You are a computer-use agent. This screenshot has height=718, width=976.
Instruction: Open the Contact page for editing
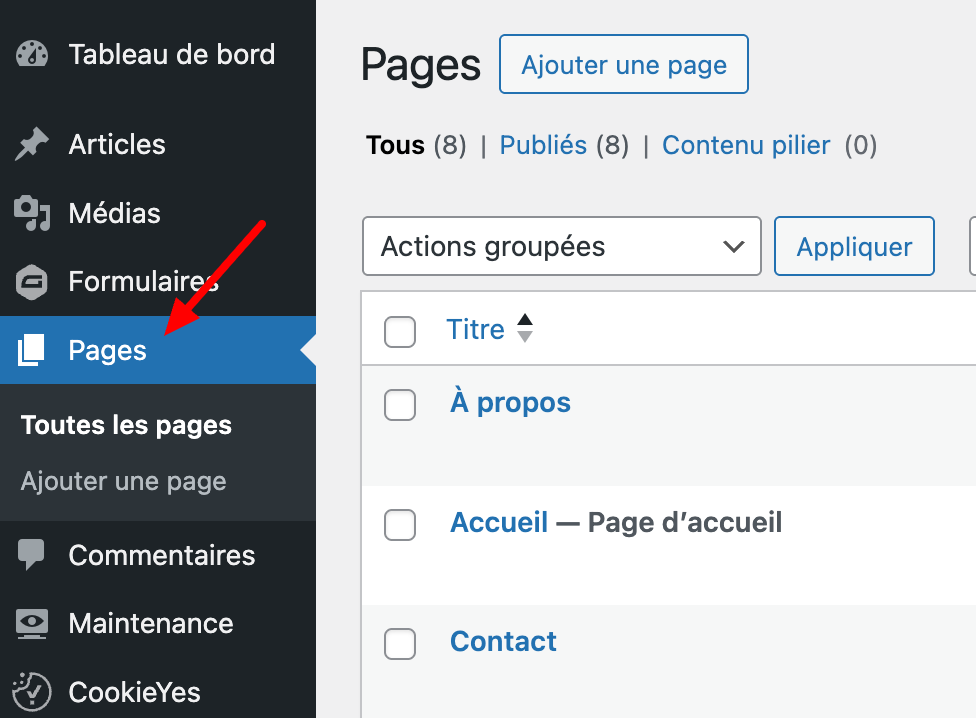click(x=503, y=641)
